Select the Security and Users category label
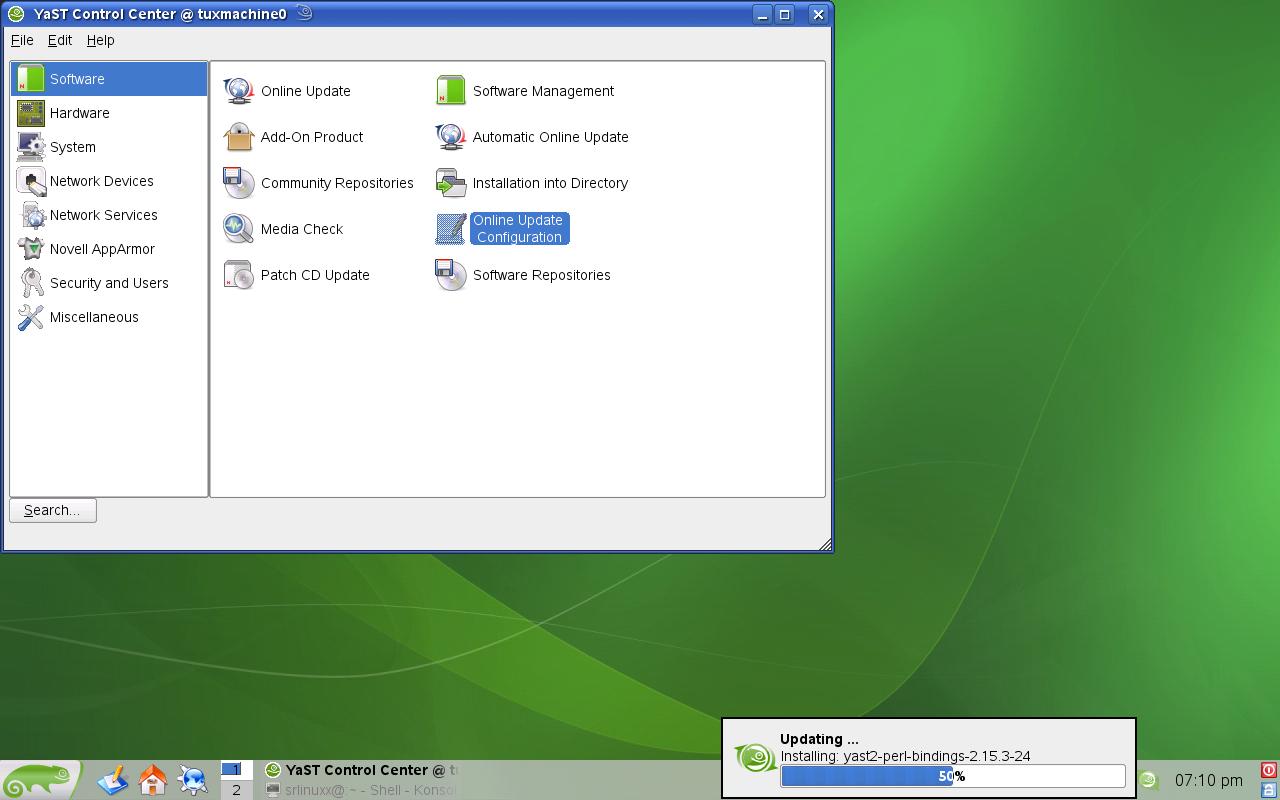 pyautogui.click(x=109, y=283)
